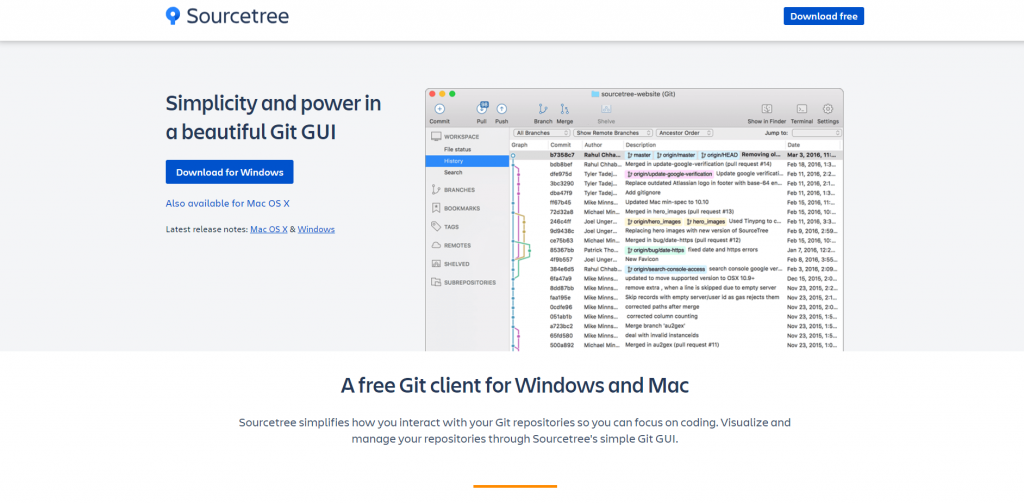The width and height of the screenshot is (1024, 503).
Task: Click the Graph column header
Action: point(520,144)
